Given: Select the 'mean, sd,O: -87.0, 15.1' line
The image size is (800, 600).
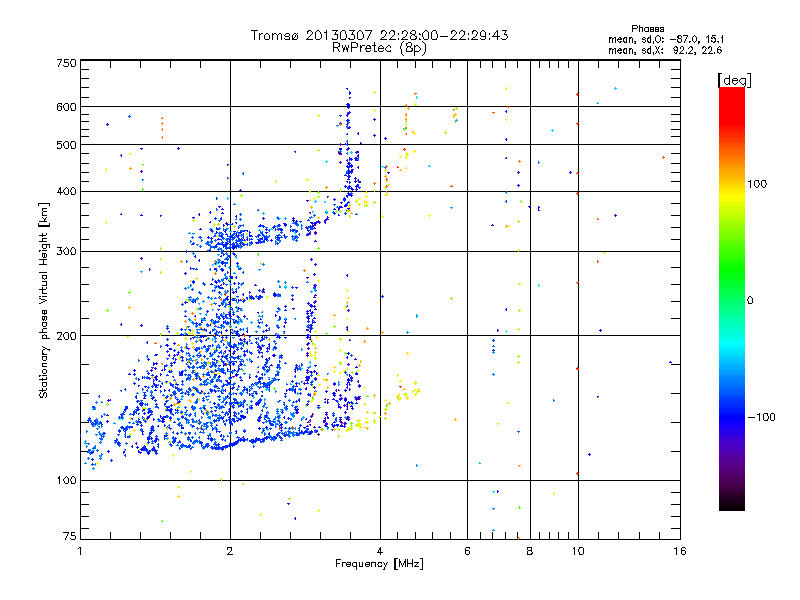Looking at the screenshot, I should tap(665, 39).
